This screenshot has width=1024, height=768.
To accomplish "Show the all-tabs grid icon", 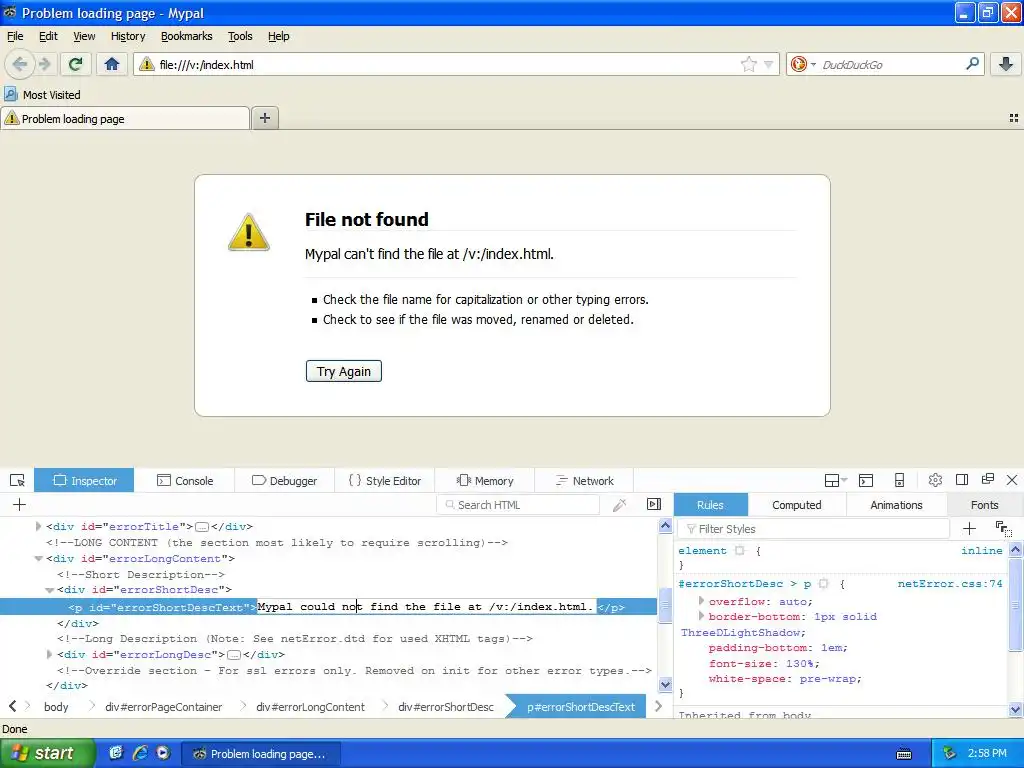I will (1014, 118).
